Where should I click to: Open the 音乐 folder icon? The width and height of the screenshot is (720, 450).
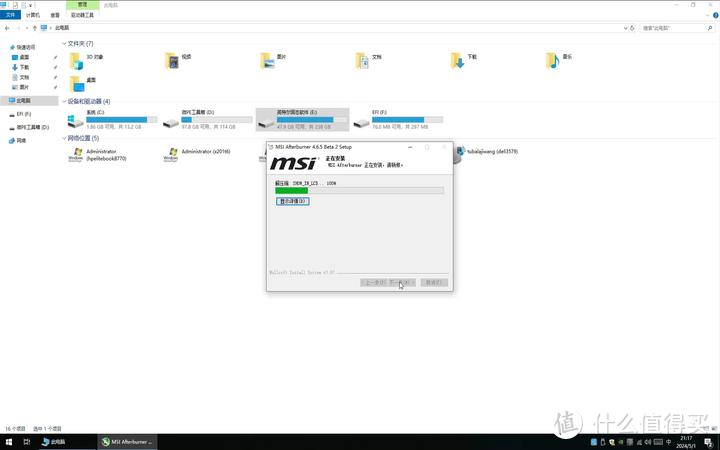click(553, 62)
